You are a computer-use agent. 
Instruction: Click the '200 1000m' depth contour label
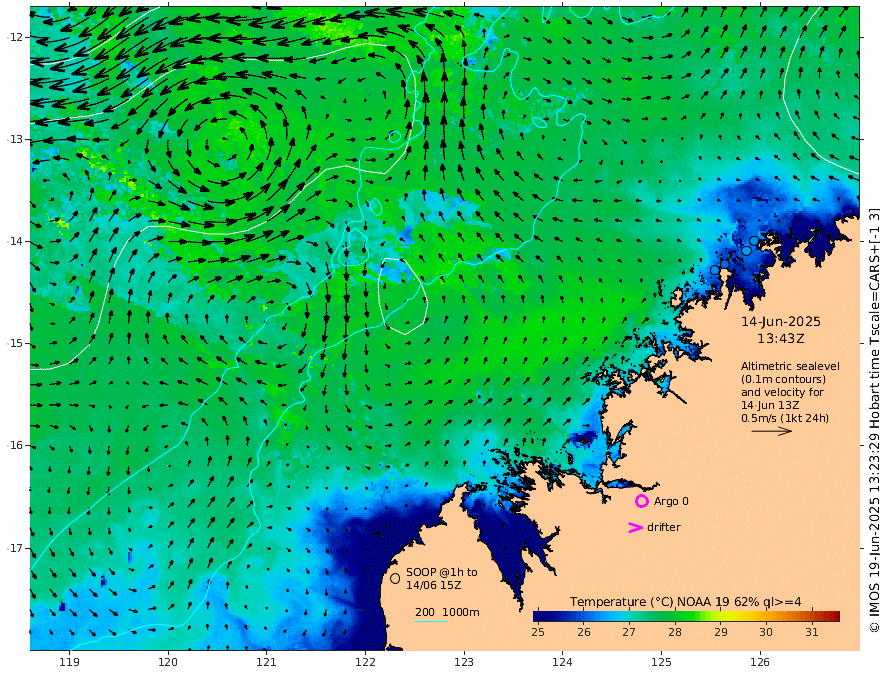click(x=447, y=612)
